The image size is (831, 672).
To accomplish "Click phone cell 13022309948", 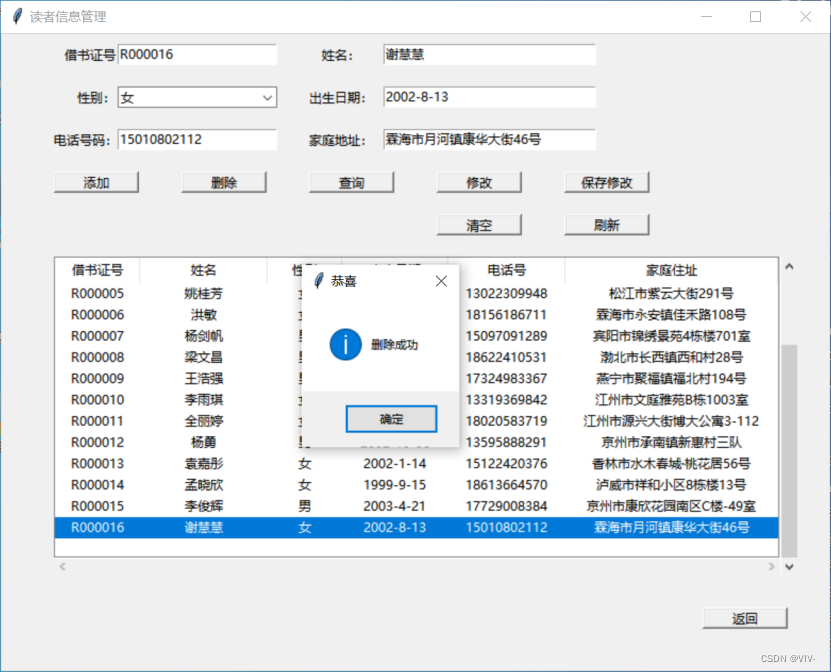I will (x=507, y=293).
